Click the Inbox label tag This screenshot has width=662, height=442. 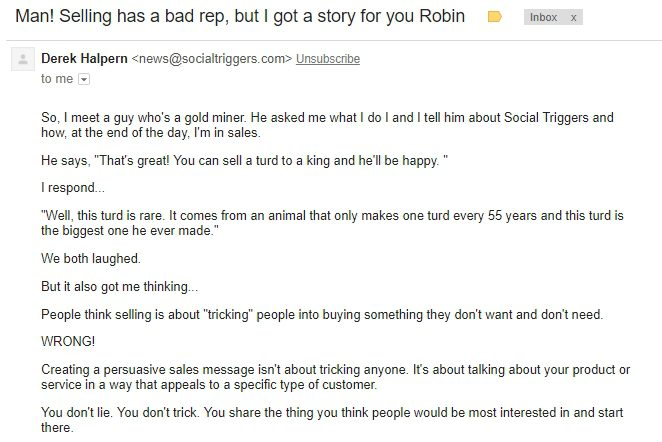coord(543,17)
